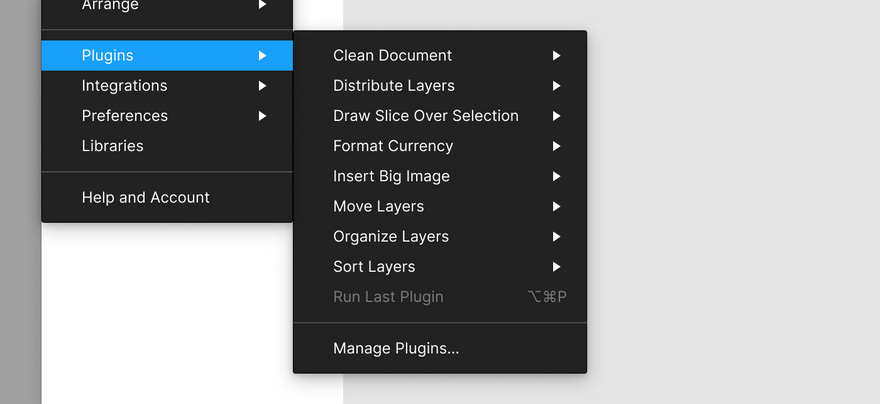Open the Preferences submenu
This screenshot has height=404, width=880.
point(167,116)
